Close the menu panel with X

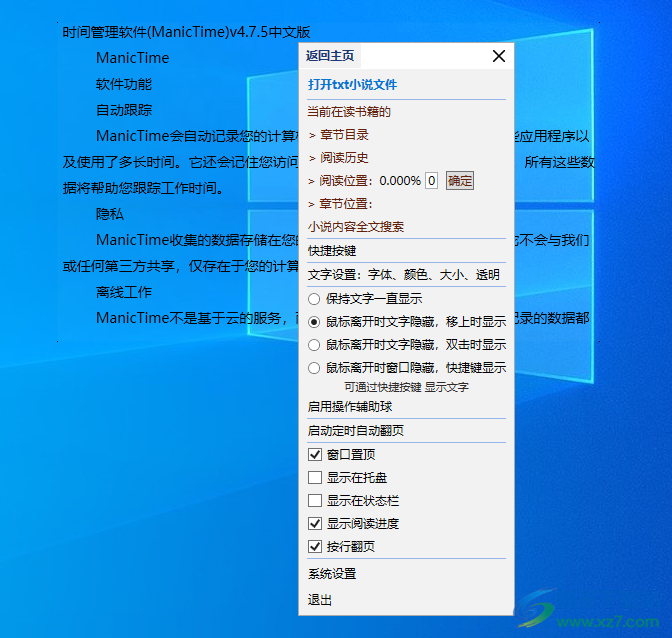click(x=498, y=56)
